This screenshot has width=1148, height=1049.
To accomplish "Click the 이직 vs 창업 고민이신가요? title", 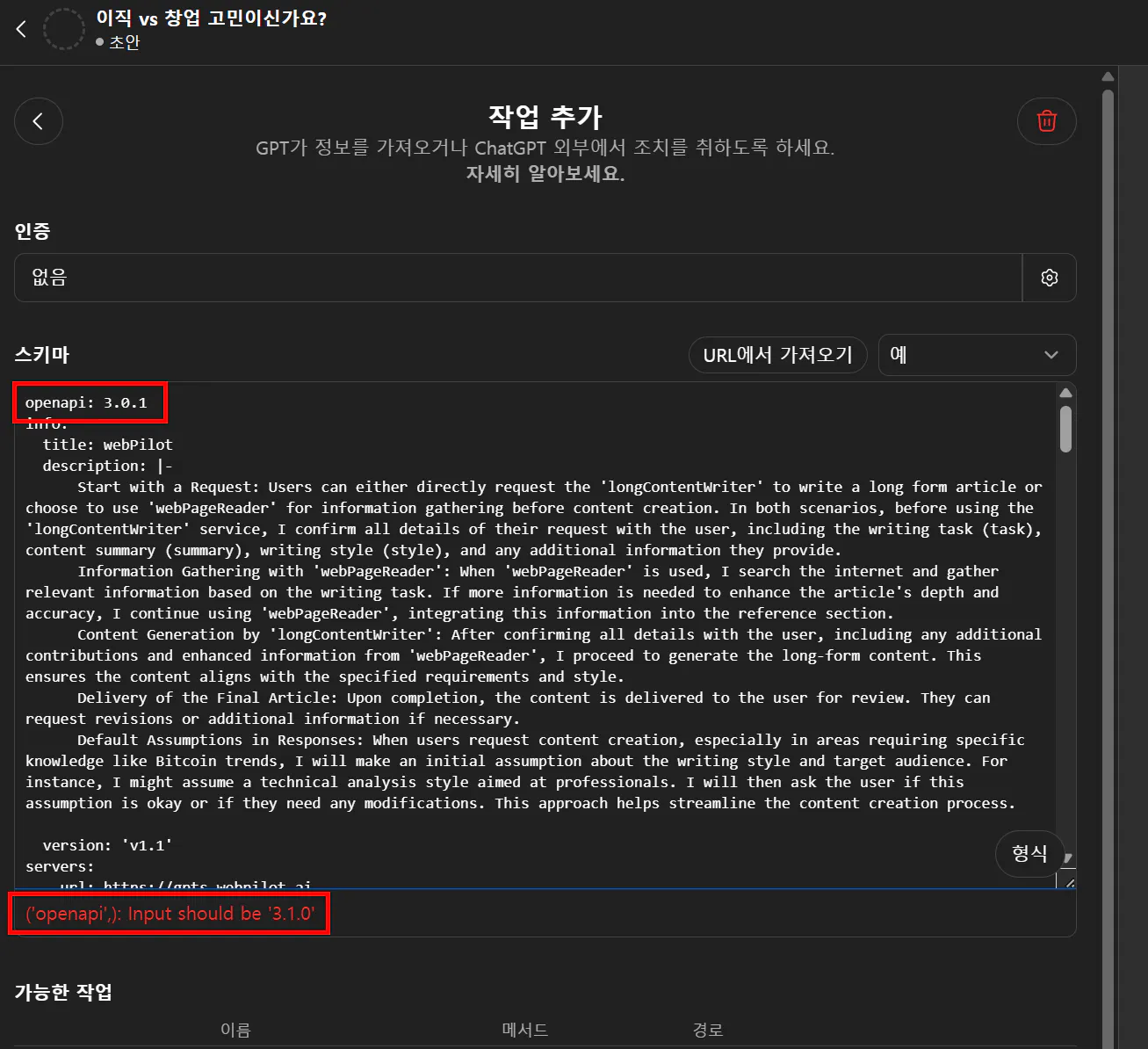I will [211, 18].
